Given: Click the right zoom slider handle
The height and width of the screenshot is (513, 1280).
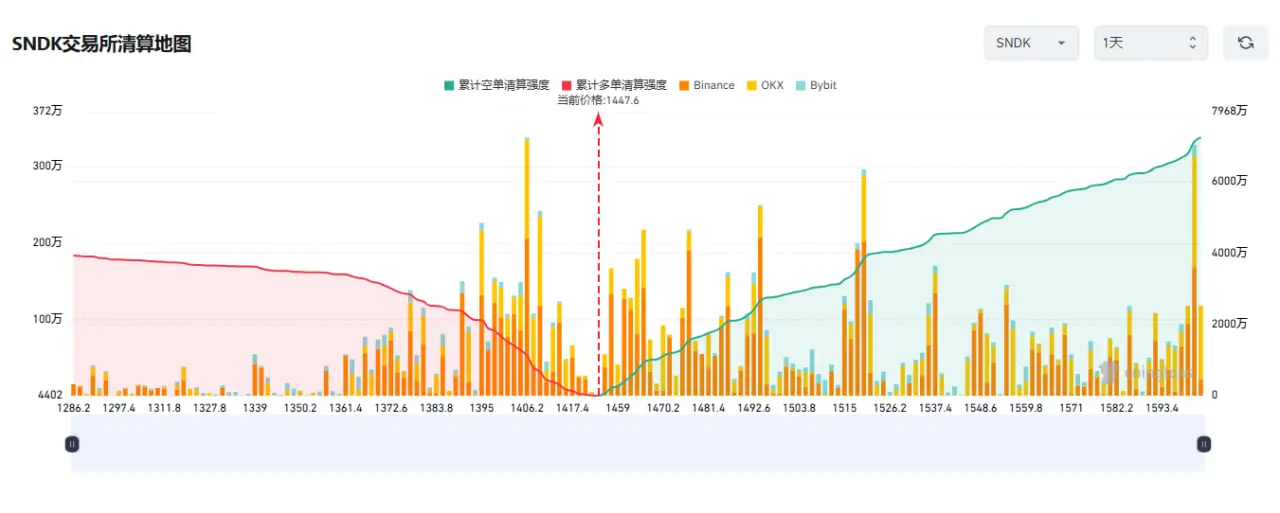Looking at the screenshot, I should (x=1204, y=444).
